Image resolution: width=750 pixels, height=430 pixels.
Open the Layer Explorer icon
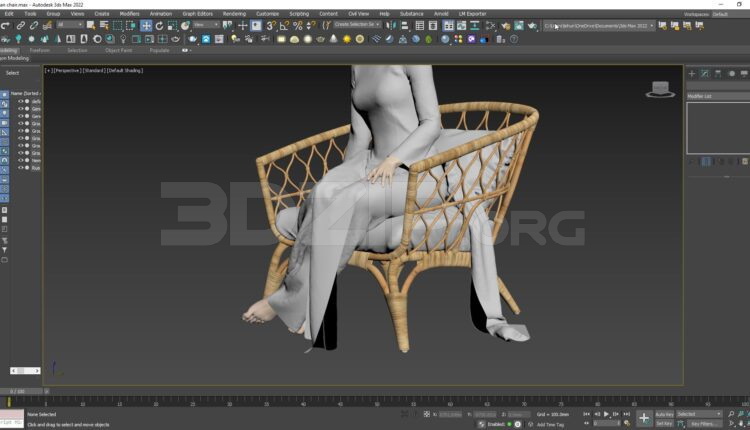click(x=433, y=25)
